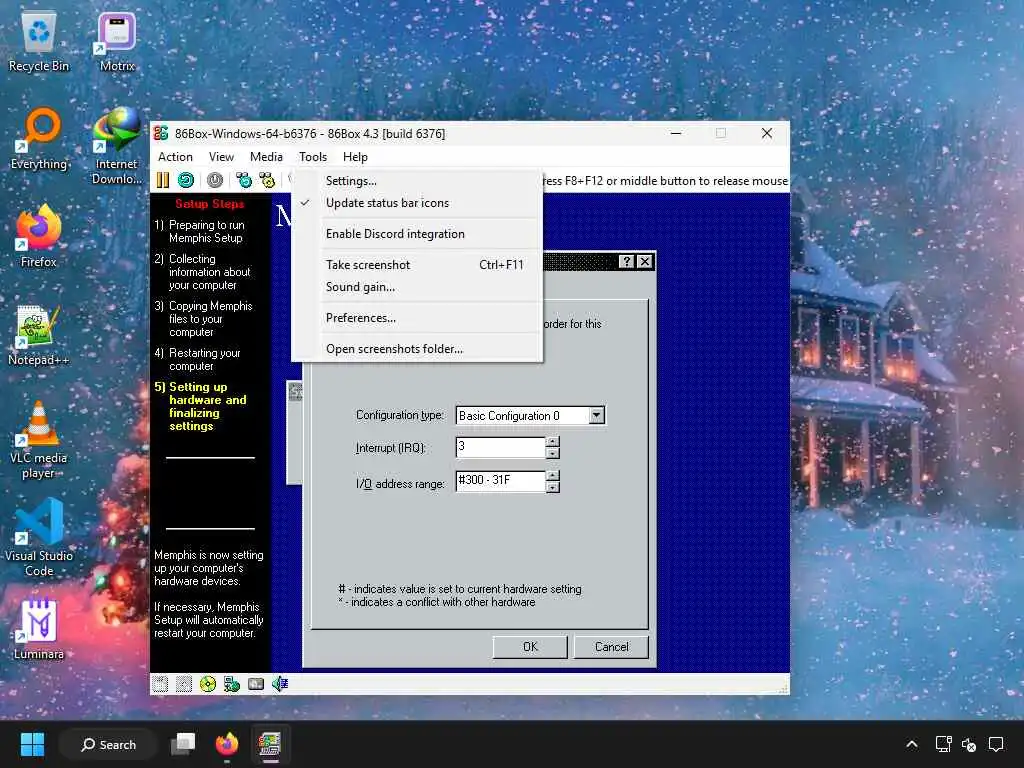Click first floppy drive status bar icon
This screenshot has height=768, width=1024.
point(160,684)
